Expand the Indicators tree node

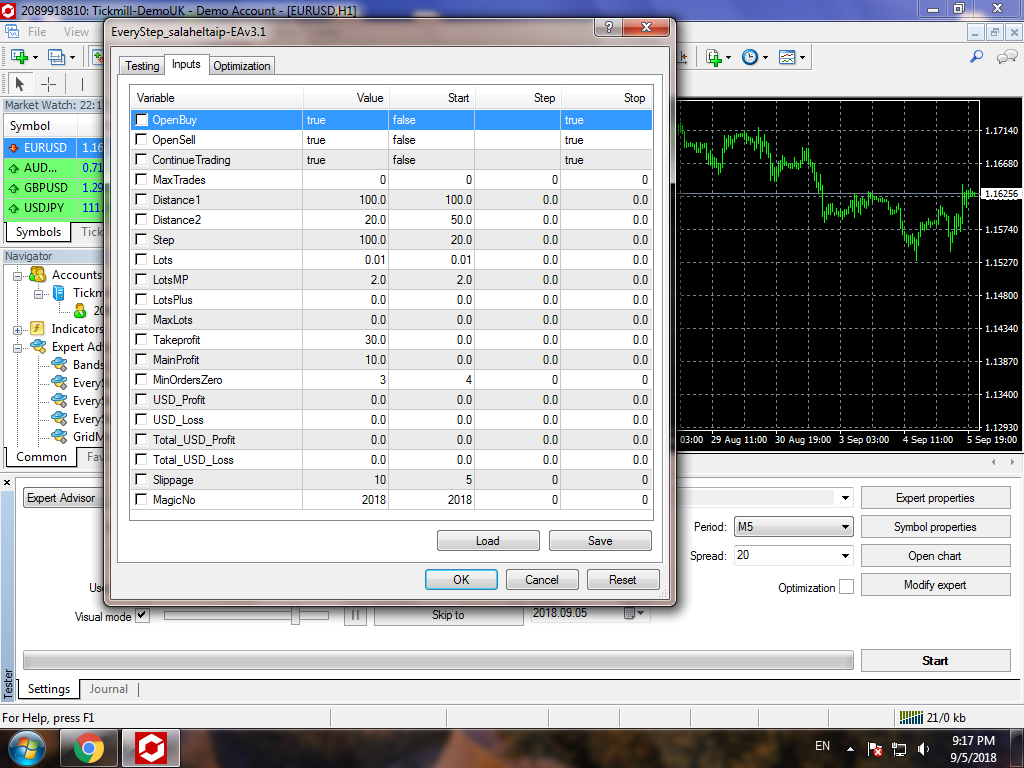click(x=18, y=330)
